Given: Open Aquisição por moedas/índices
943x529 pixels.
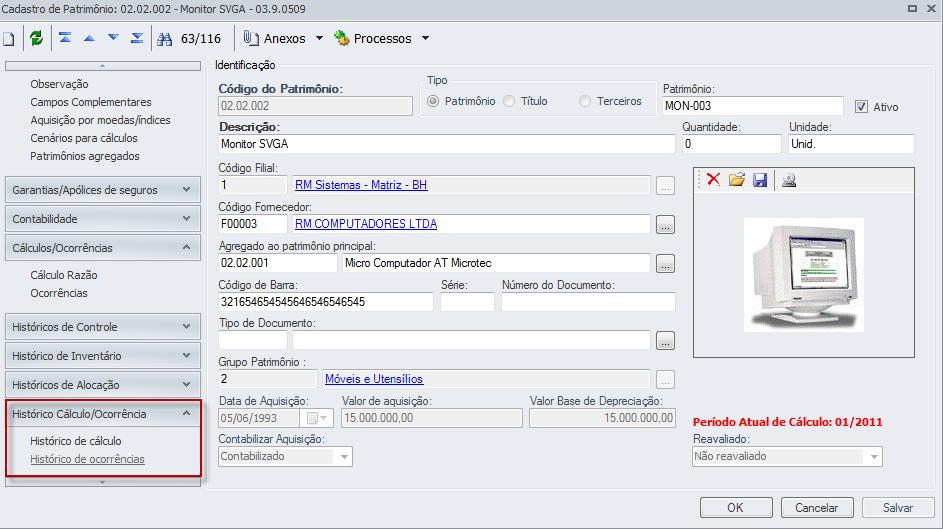Looking at the screenshot, I should 100,120.
